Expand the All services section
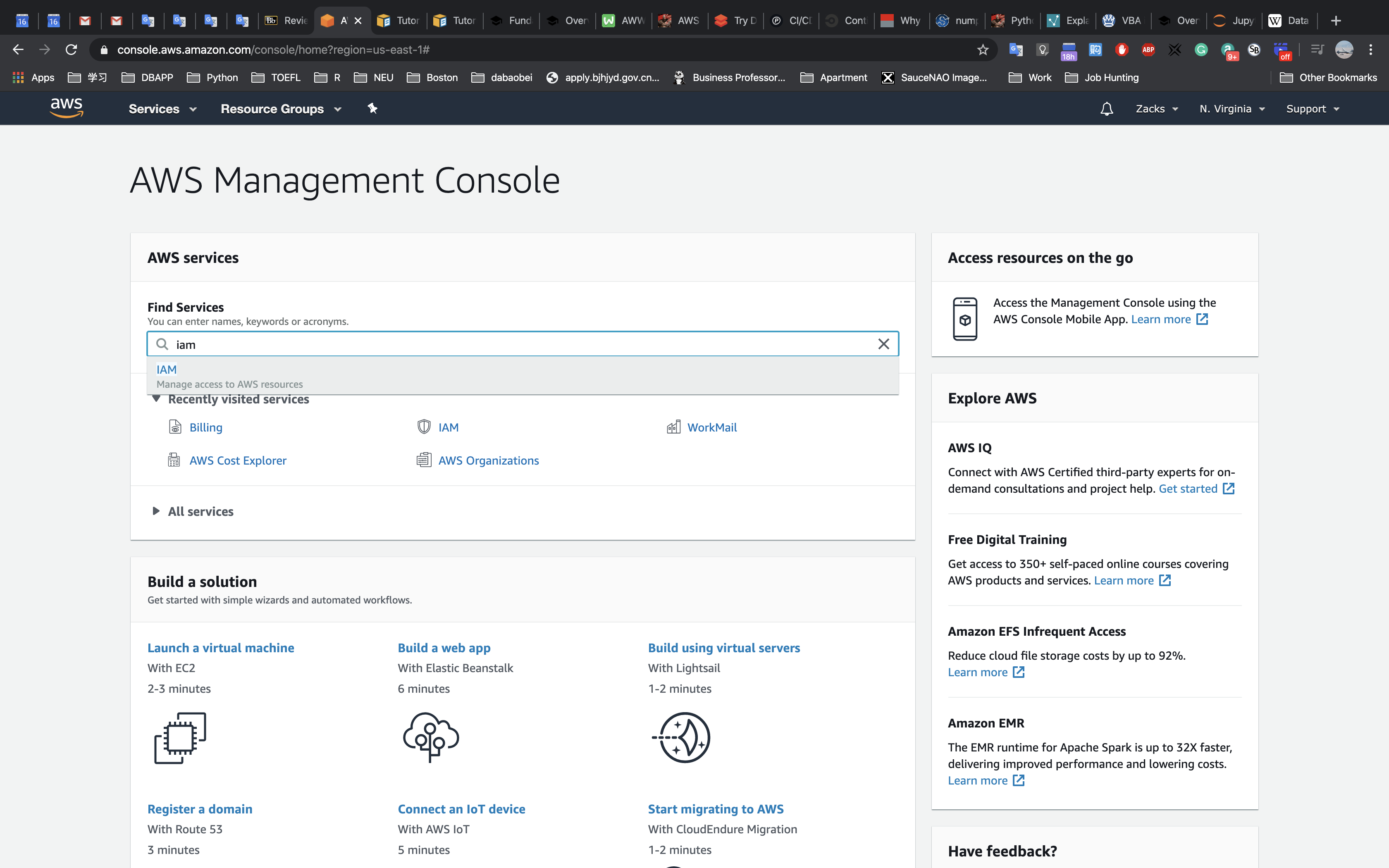Screen dimensions: 1389x868 click(156, 511)
